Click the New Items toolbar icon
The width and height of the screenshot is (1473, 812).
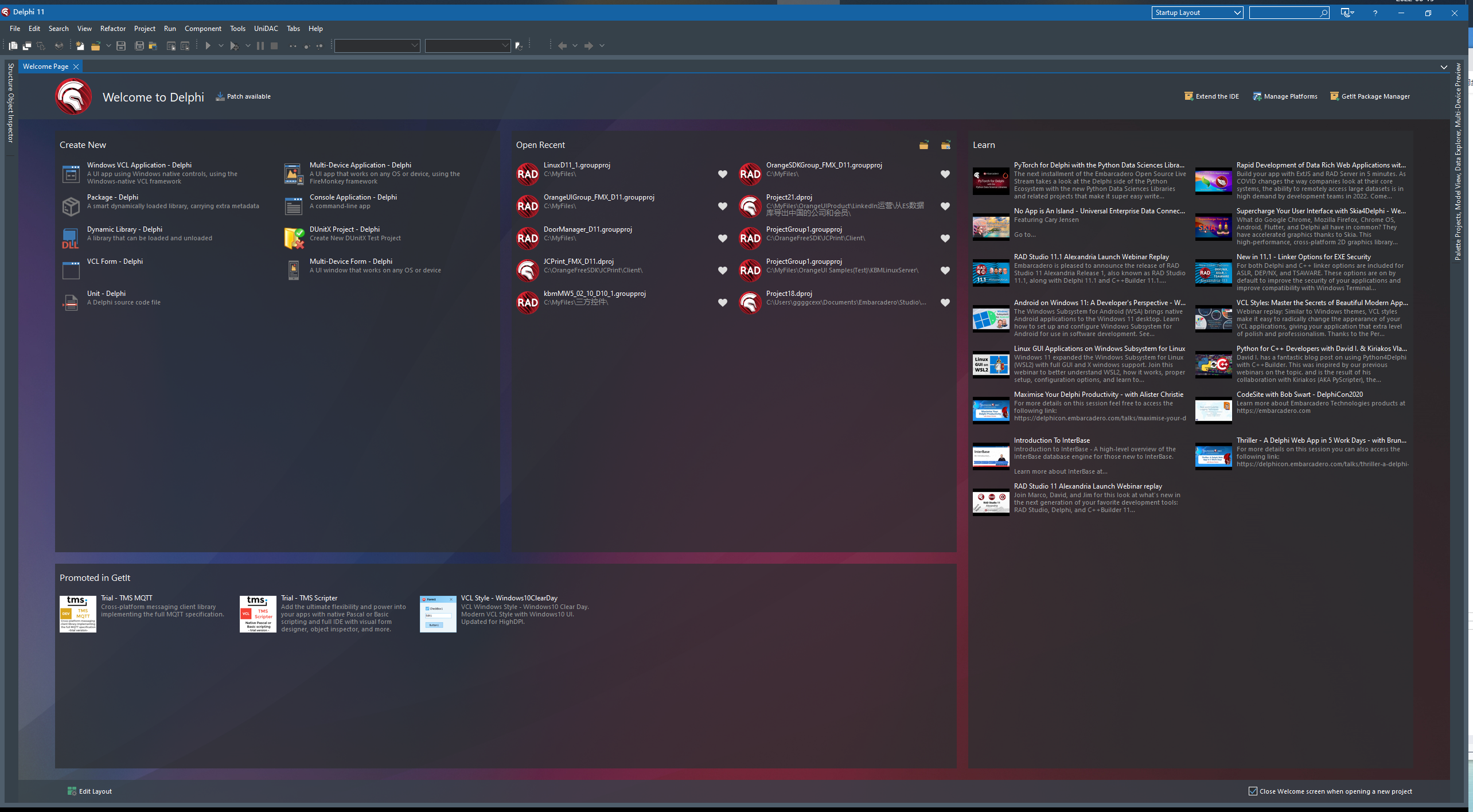click(80, 46)
